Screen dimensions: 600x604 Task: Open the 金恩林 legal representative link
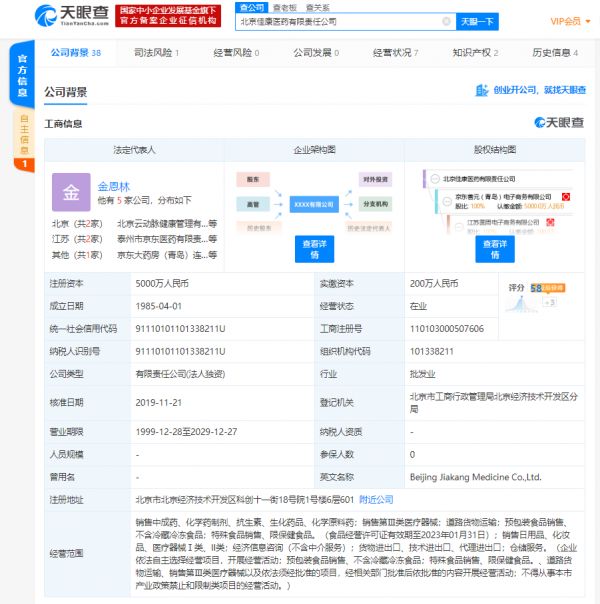coord(114,186)
